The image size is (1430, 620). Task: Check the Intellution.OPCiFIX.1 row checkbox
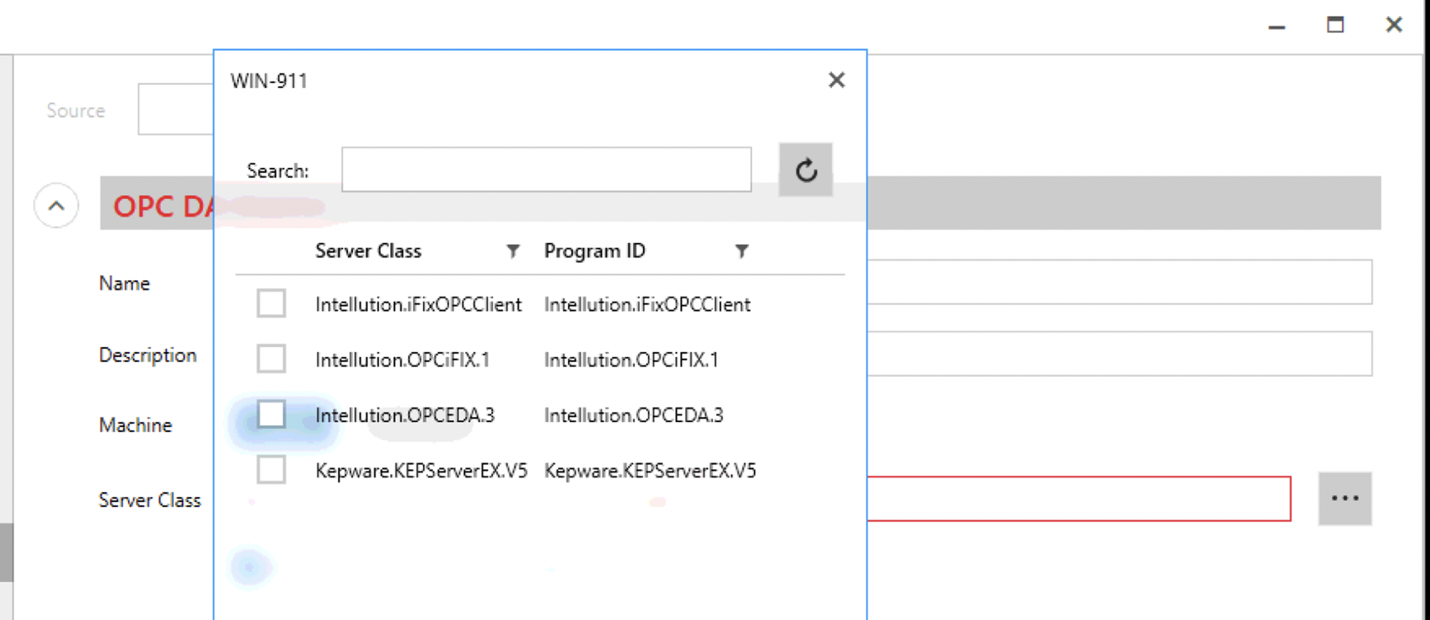(x=271, y=359)
